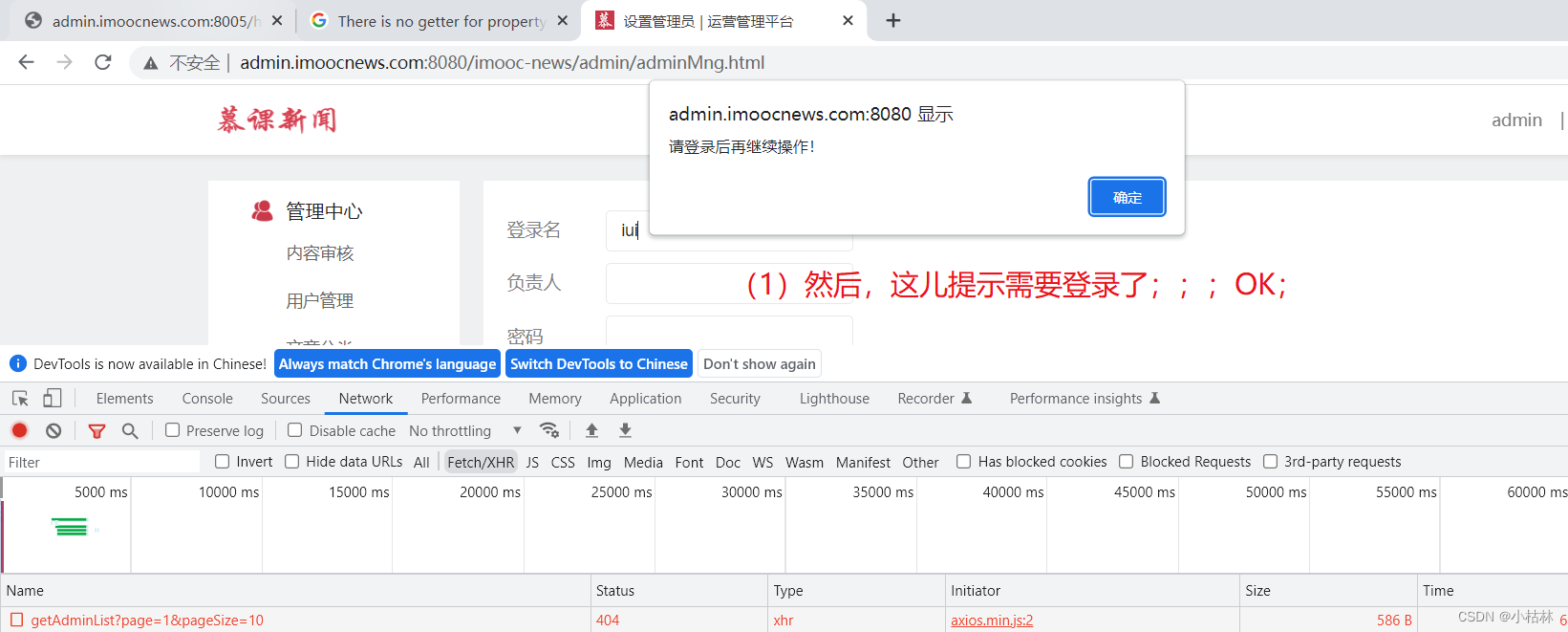Image resolution: width=1568 pixels, height=632 pixels.
Task: Click the inspect element picker icon
Action: point(20,399)
